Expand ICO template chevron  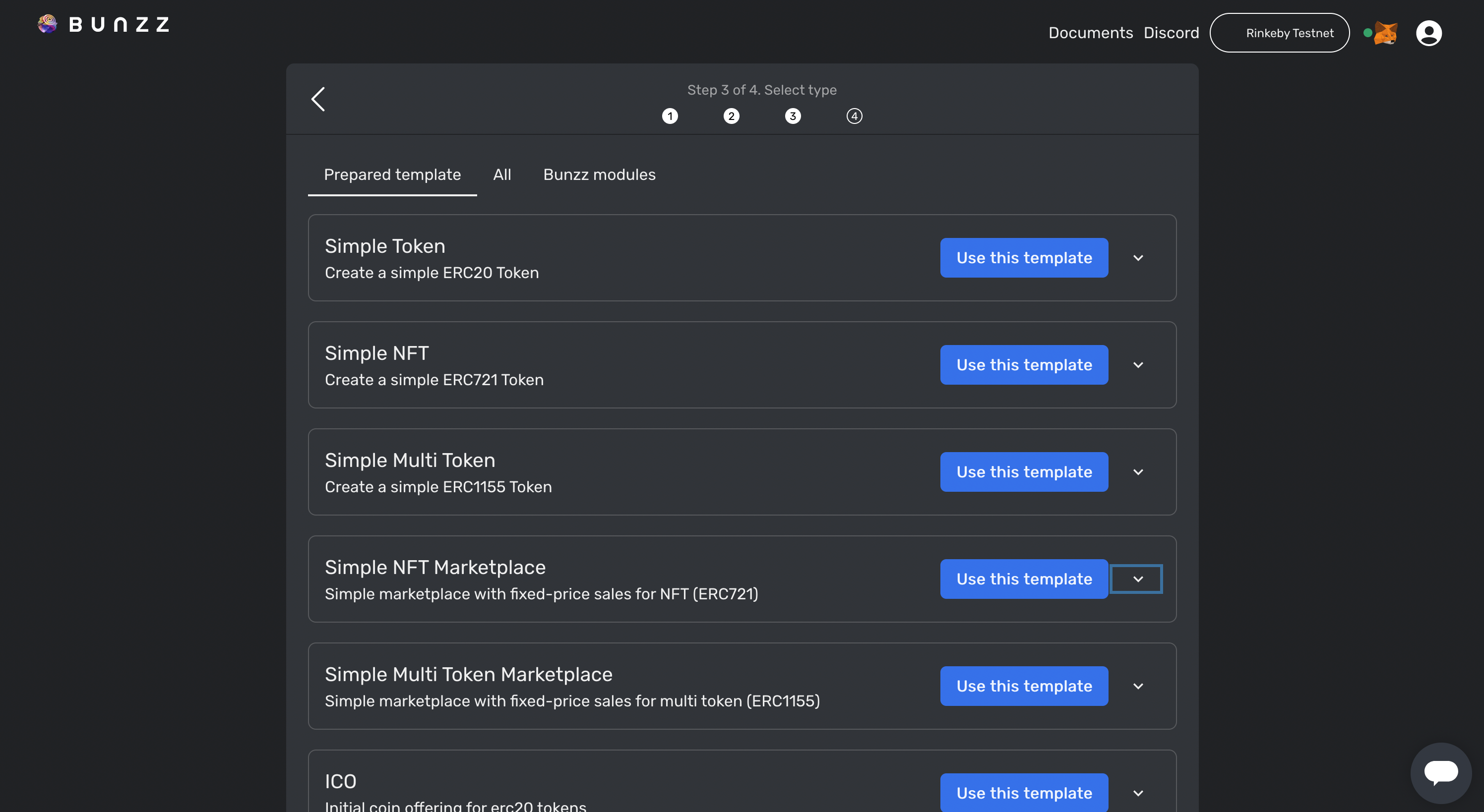1138,794
